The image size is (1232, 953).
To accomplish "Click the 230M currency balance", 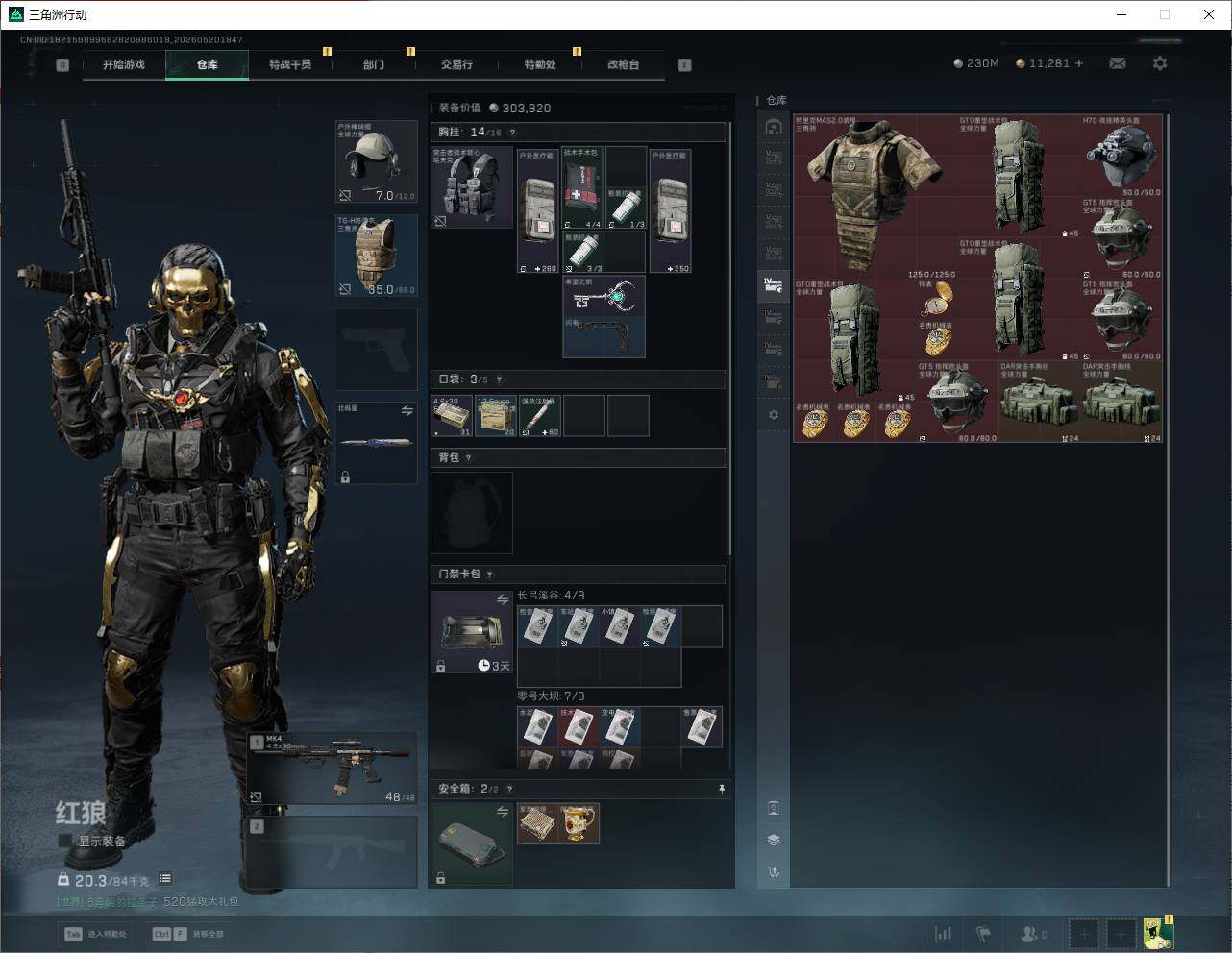I will point(976,63).
